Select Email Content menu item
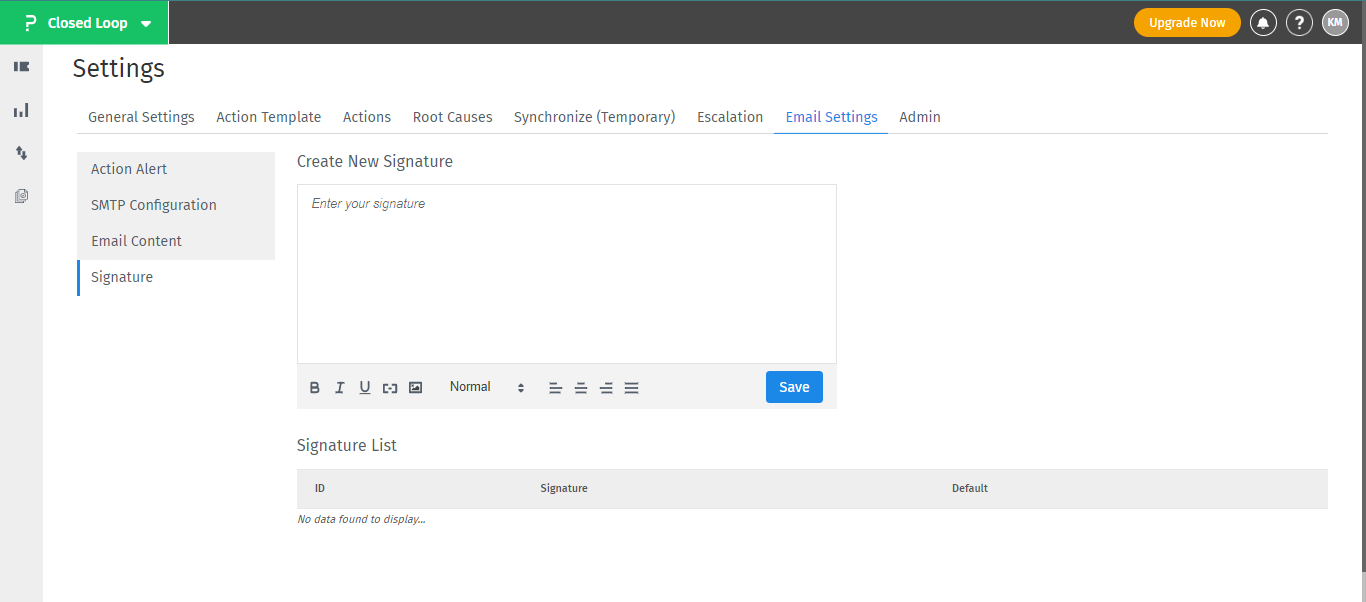Viewport: 1366px width, 602px height. pos(176,241)
